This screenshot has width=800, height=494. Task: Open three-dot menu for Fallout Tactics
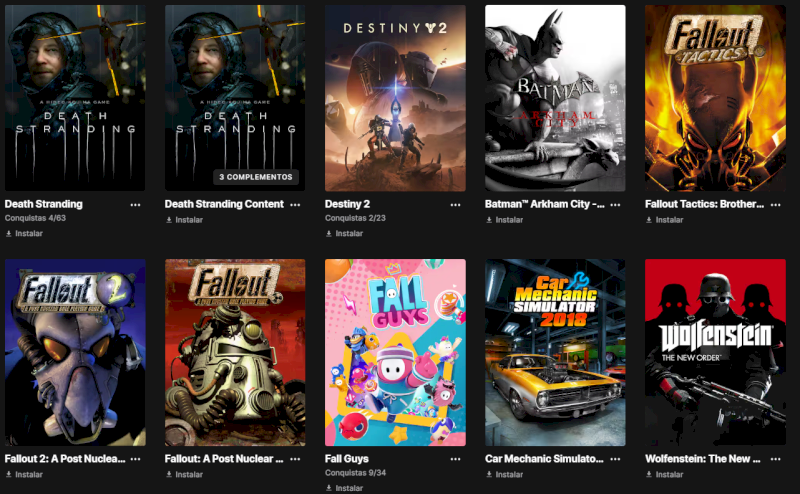pyautogui.click(x=776, y=205)
